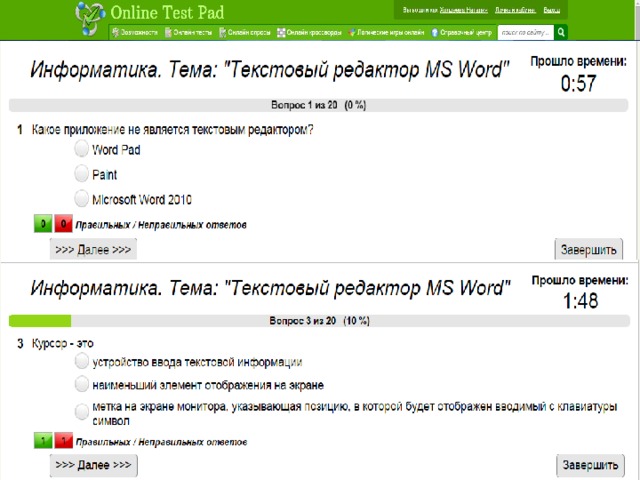
Task: Choose 'устройство ввода текстовой информации' radio button
Action: (x=82, y=361)
